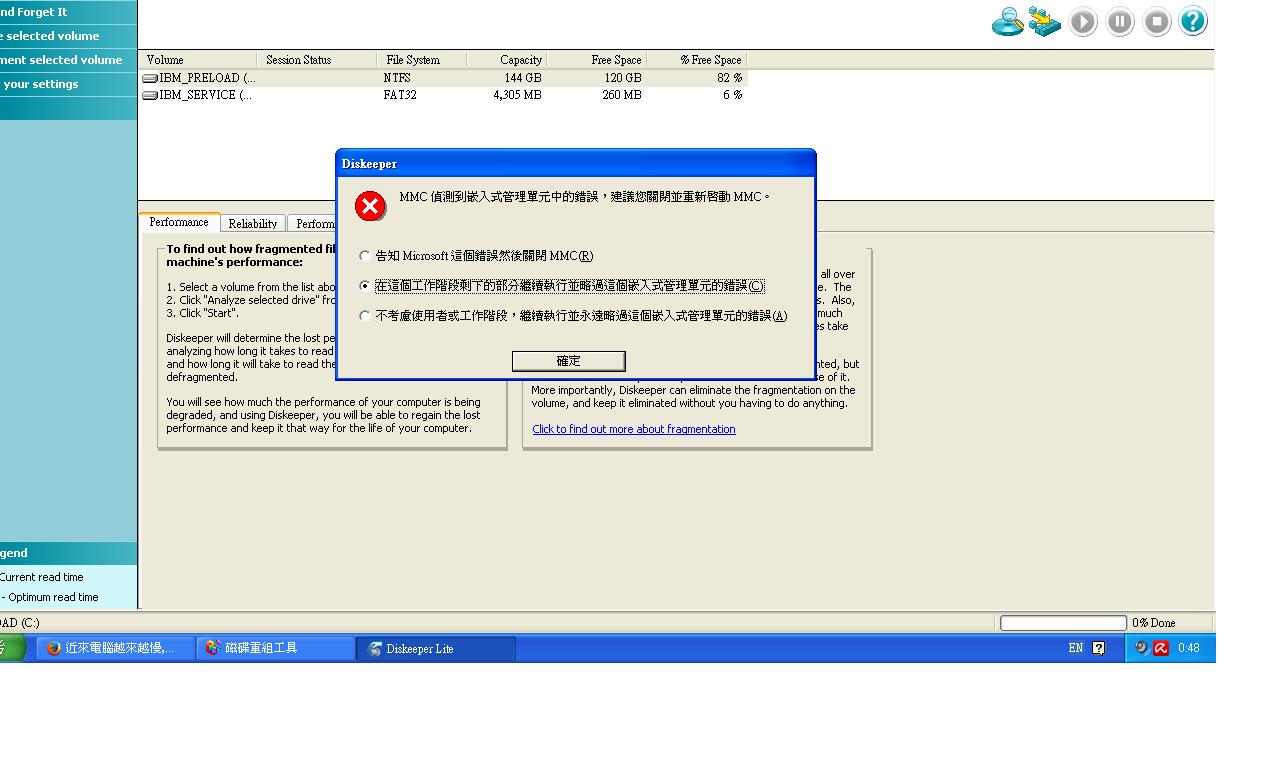Select the IBM_SERVICE volume drive icon
Viewport: 1280px width, 768px height.
(x=150, y=95)
